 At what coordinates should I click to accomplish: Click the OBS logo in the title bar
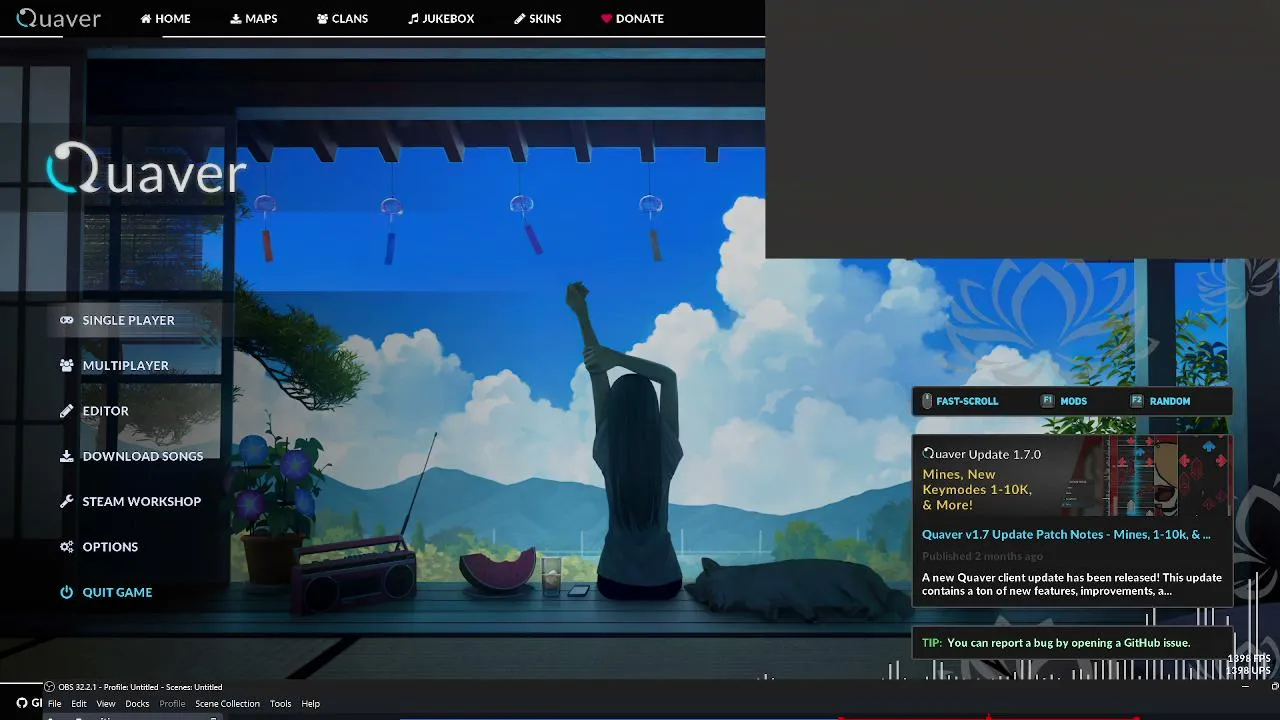pos(49,687)
